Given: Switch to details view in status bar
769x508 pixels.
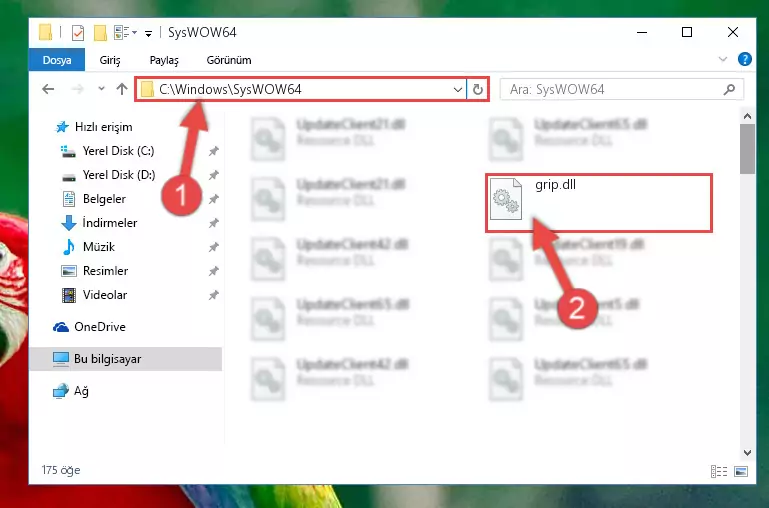Looking at the screenshot, I should click(718, 471).
